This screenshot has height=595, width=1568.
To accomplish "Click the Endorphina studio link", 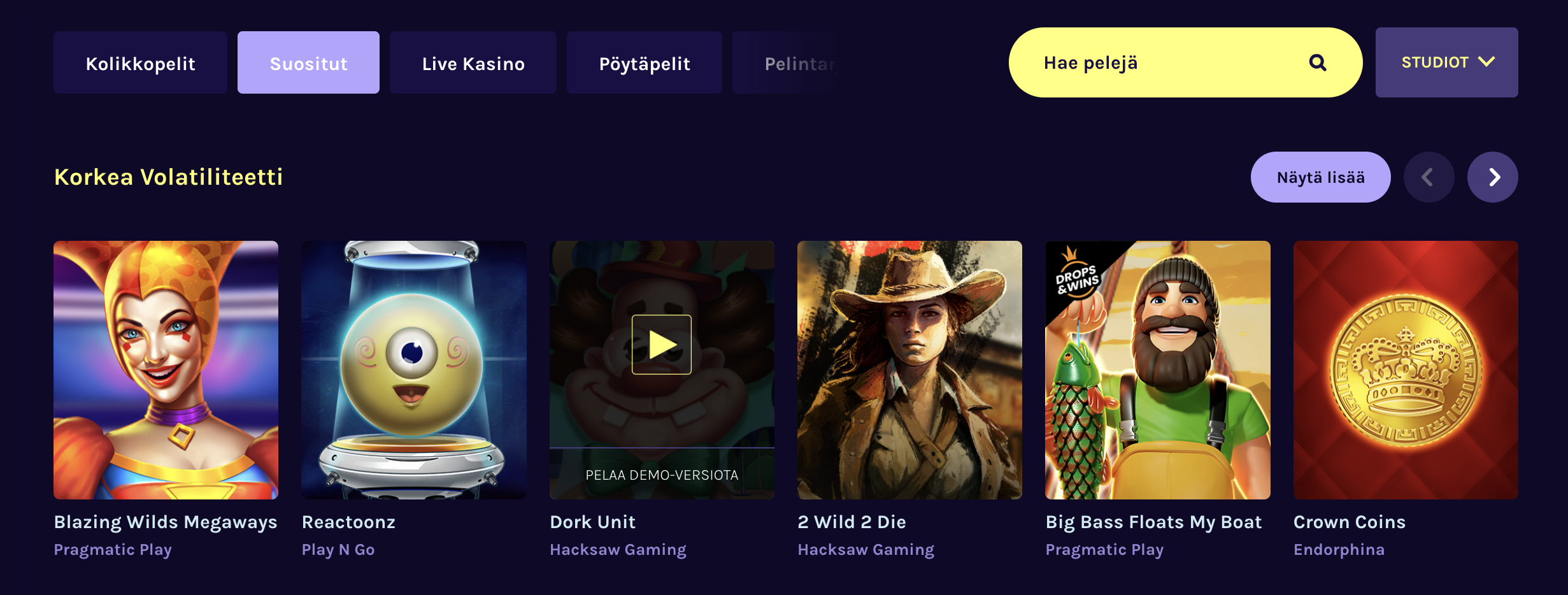I will (x=1339, y=550).
